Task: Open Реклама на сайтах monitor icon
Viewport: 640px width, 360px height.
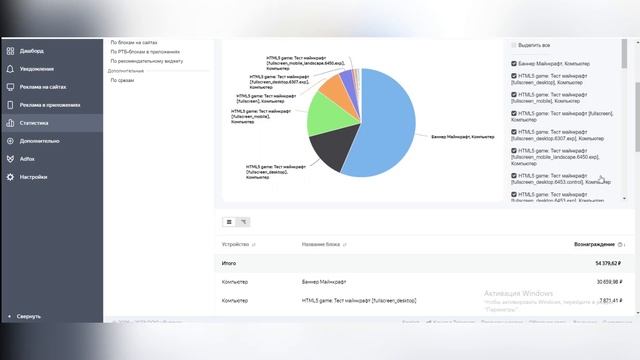Action: 10,87
